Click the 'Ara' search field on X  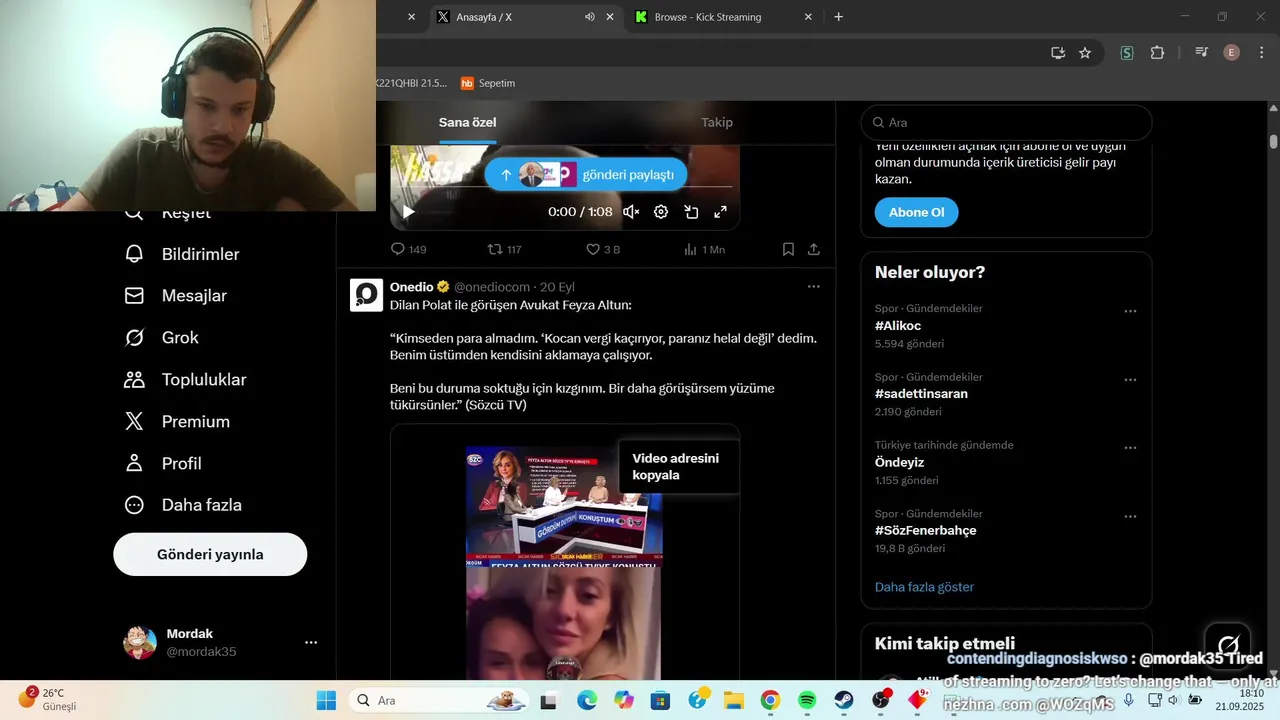coord(1006,122)
